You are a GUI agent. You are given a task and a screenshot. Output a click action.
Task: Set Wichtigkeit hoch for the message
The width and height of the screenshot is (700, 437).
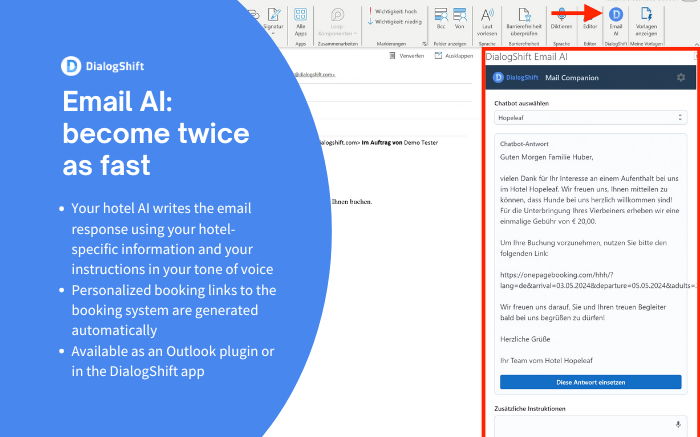[392, 11]
